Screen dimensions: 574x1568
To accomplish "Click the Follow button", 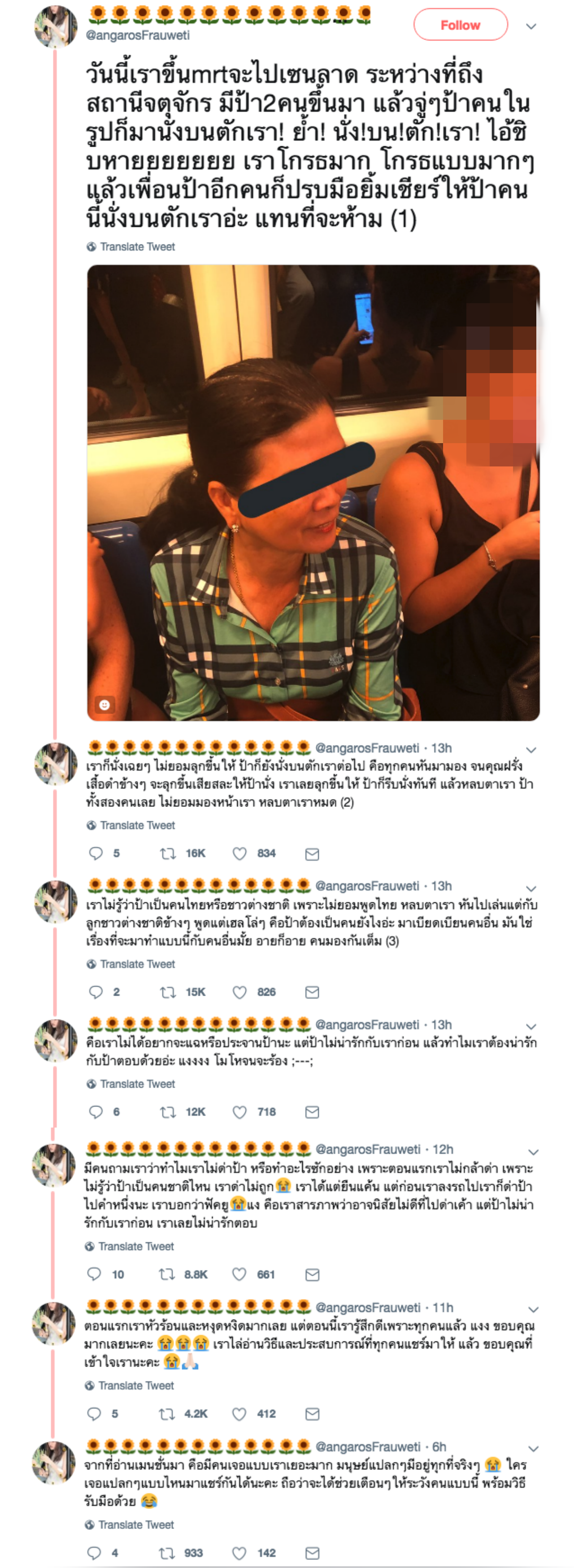I will pos(460,25).
